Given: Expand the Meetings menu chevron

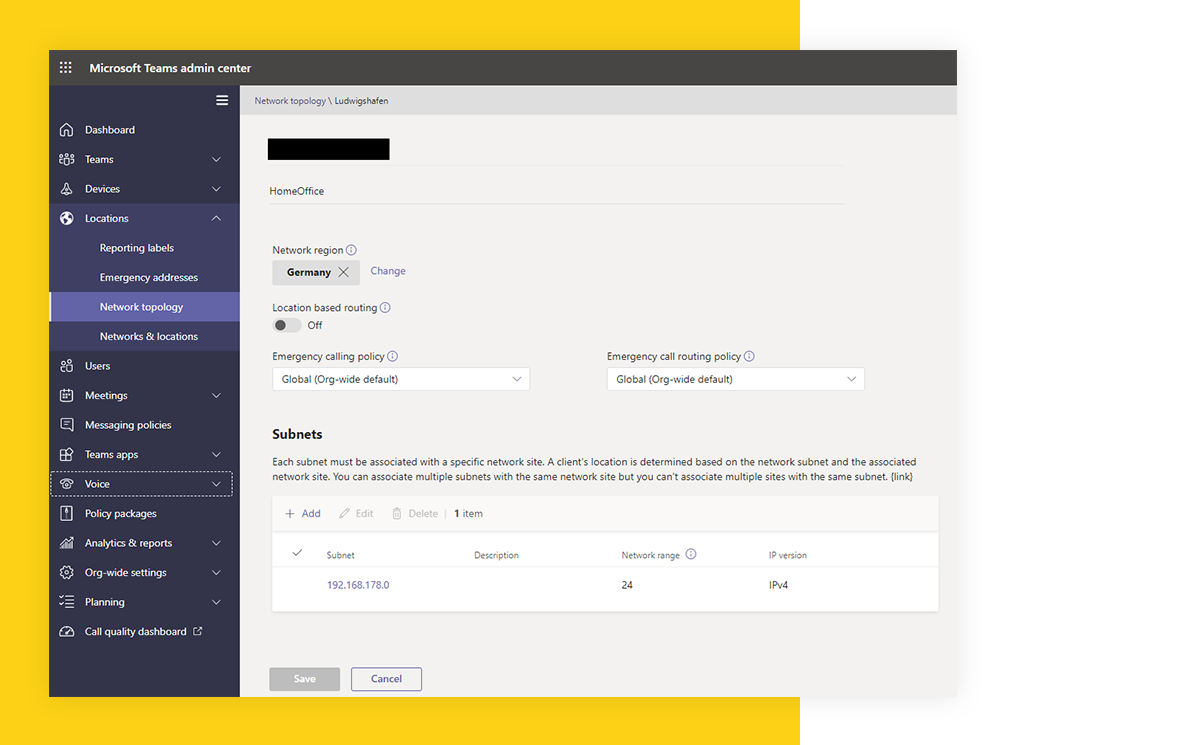Looking at the screenshot, I should (216, 395).
